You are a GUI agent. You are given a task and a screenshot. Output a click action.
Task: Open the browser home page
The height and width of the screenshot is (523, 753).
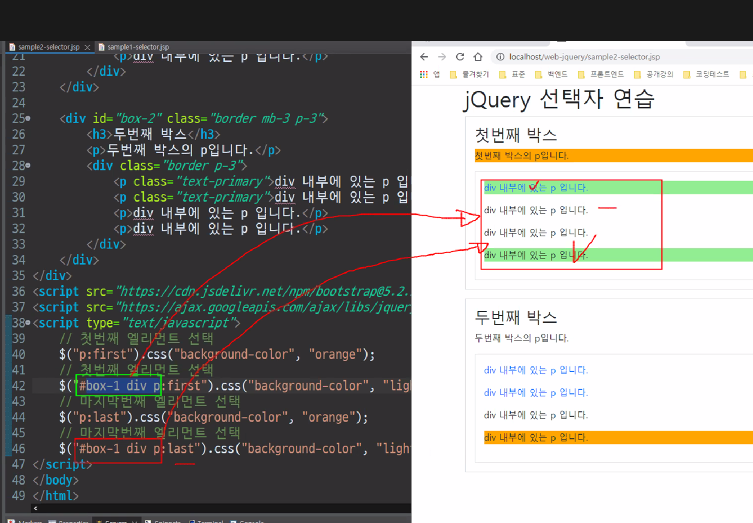477,57
